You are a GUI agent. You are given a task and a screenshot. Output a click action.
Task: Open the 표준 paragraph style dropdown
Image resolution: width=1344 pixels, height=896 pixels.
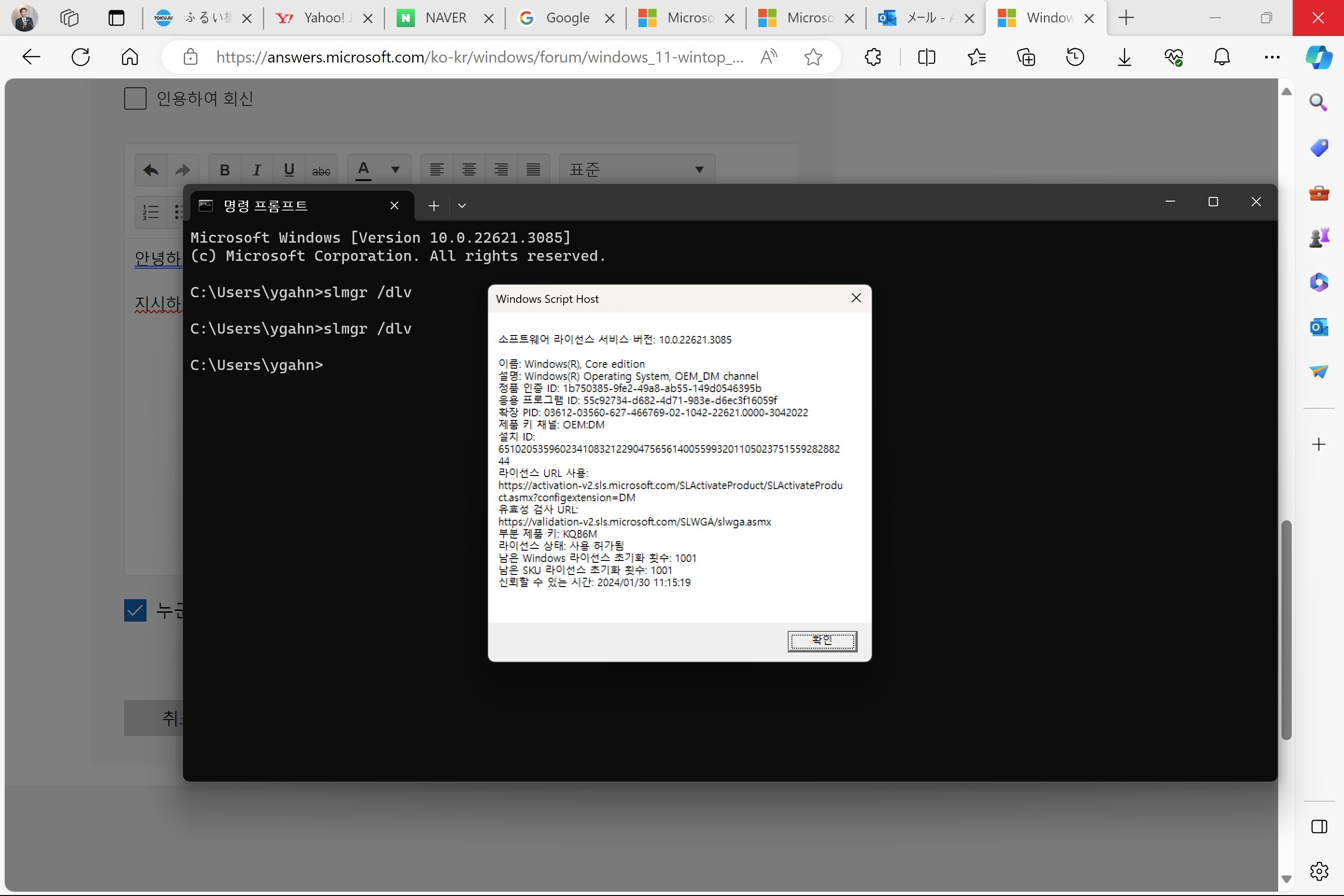click(637, 170)
